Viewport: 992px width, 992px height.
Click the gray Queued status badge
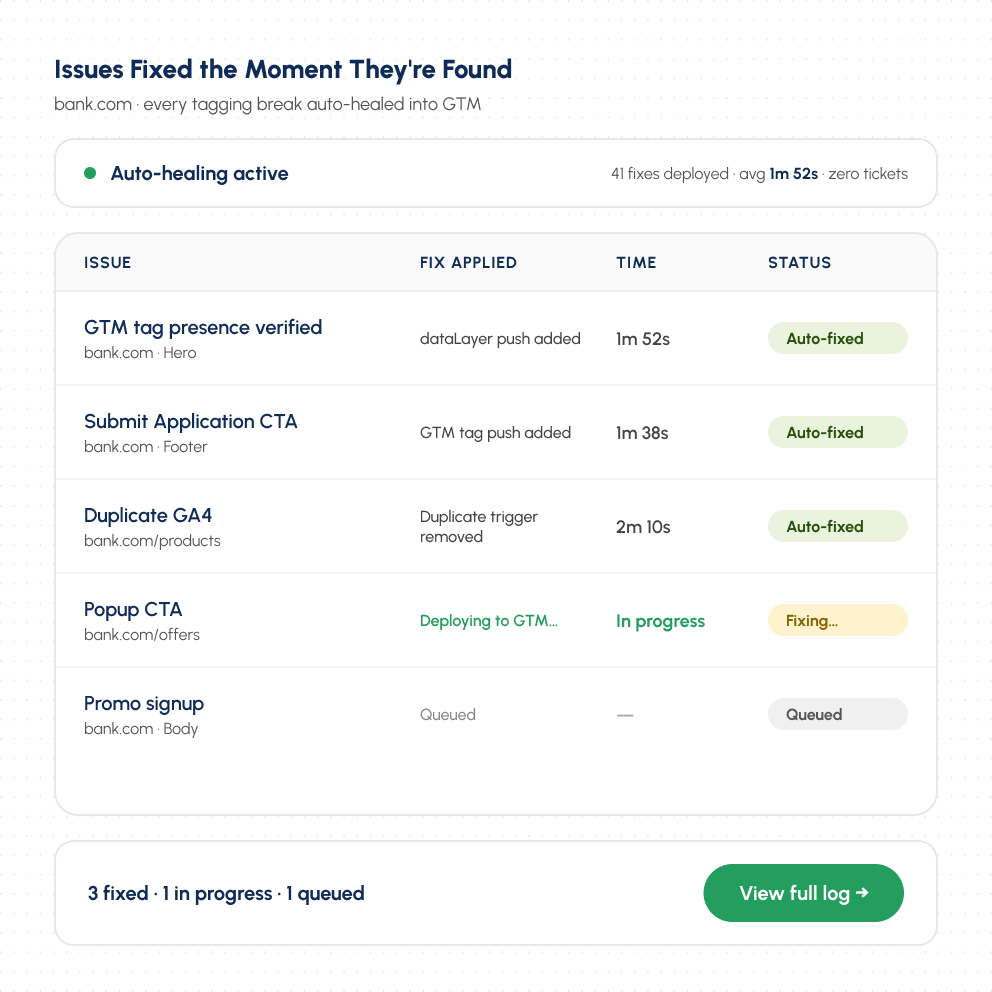pyautogui.click(x=838, y=714)
